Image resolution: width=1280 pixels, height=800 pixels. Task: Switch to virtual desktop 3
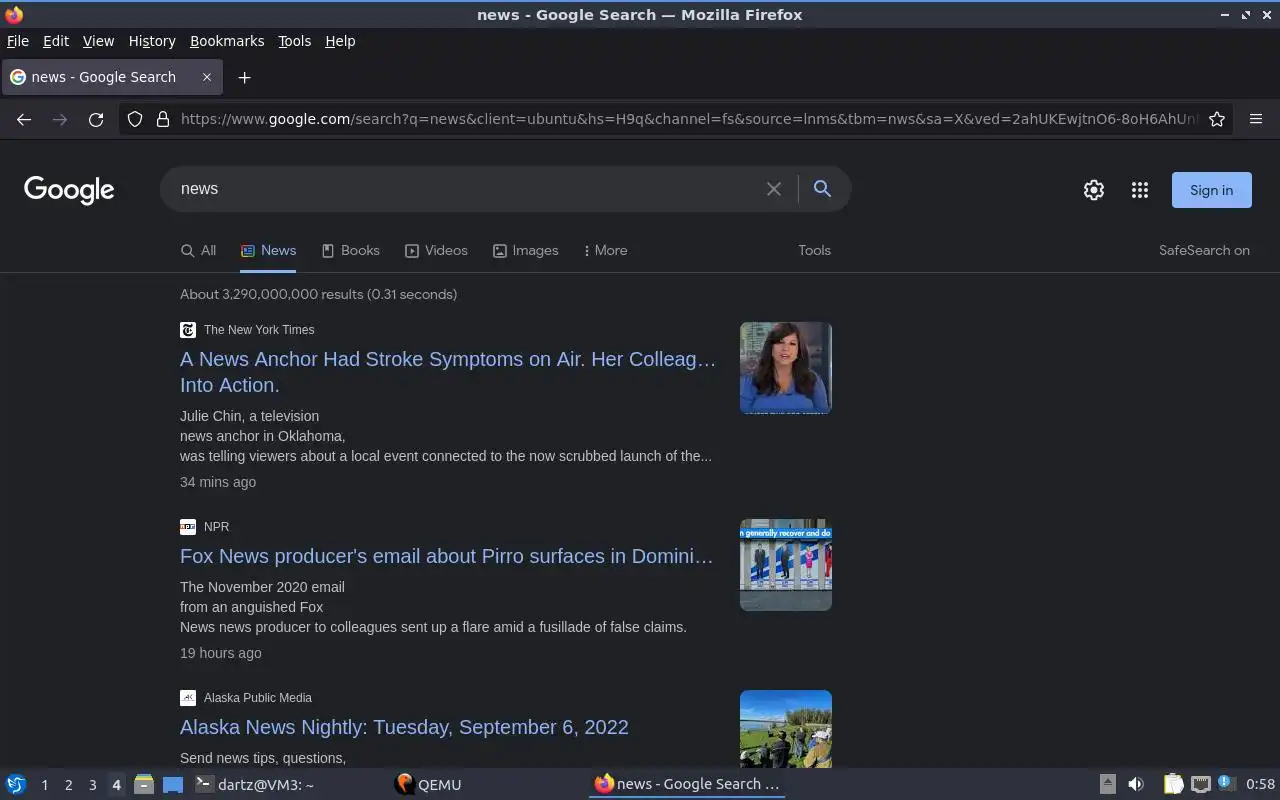(92, 785)
